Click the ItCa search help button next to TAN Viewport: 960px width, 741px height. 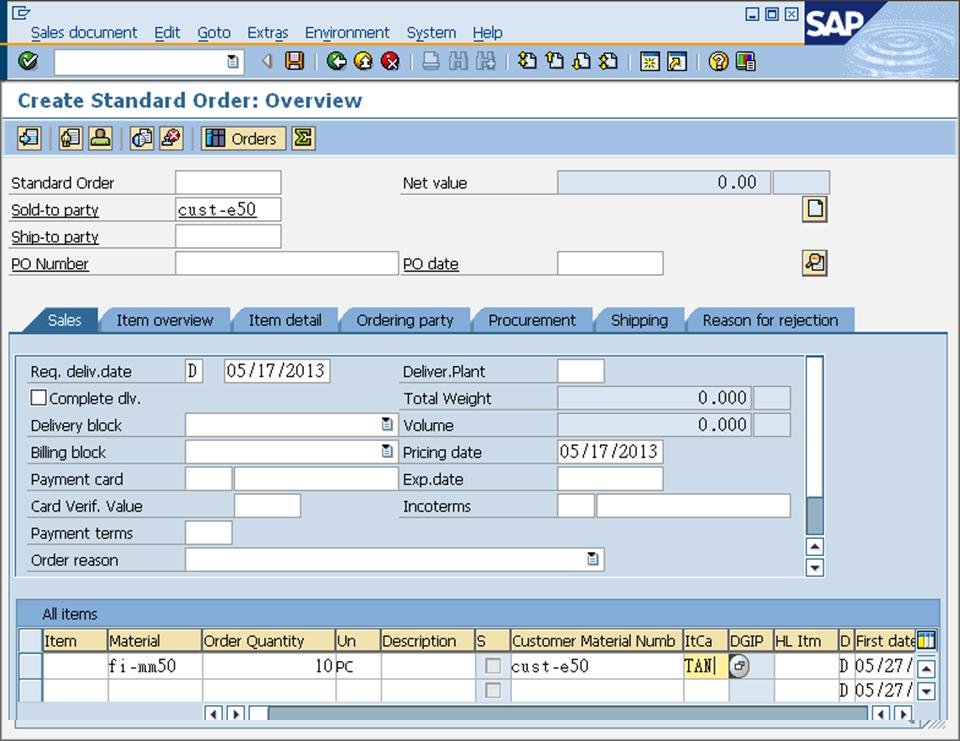[x=739, y=666]
